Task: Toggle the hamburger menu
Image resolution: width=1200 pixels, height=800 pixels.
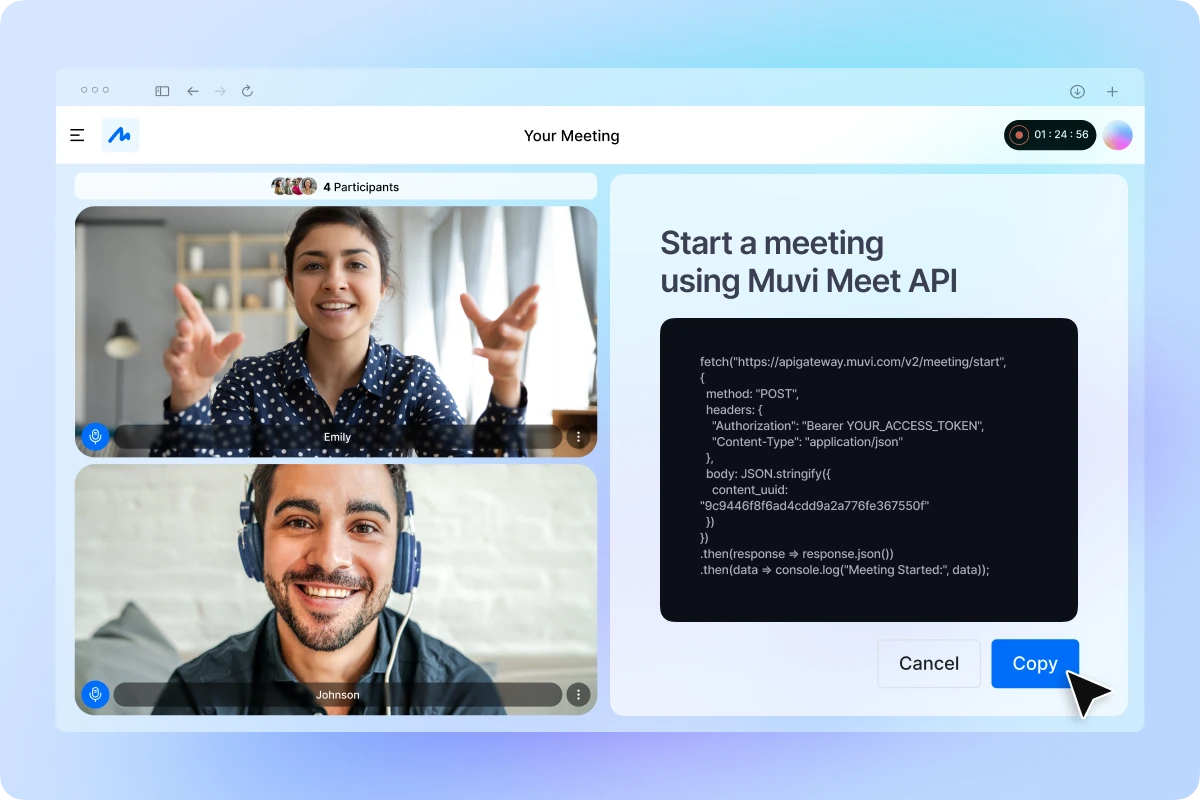Action: tap(77, 135)
